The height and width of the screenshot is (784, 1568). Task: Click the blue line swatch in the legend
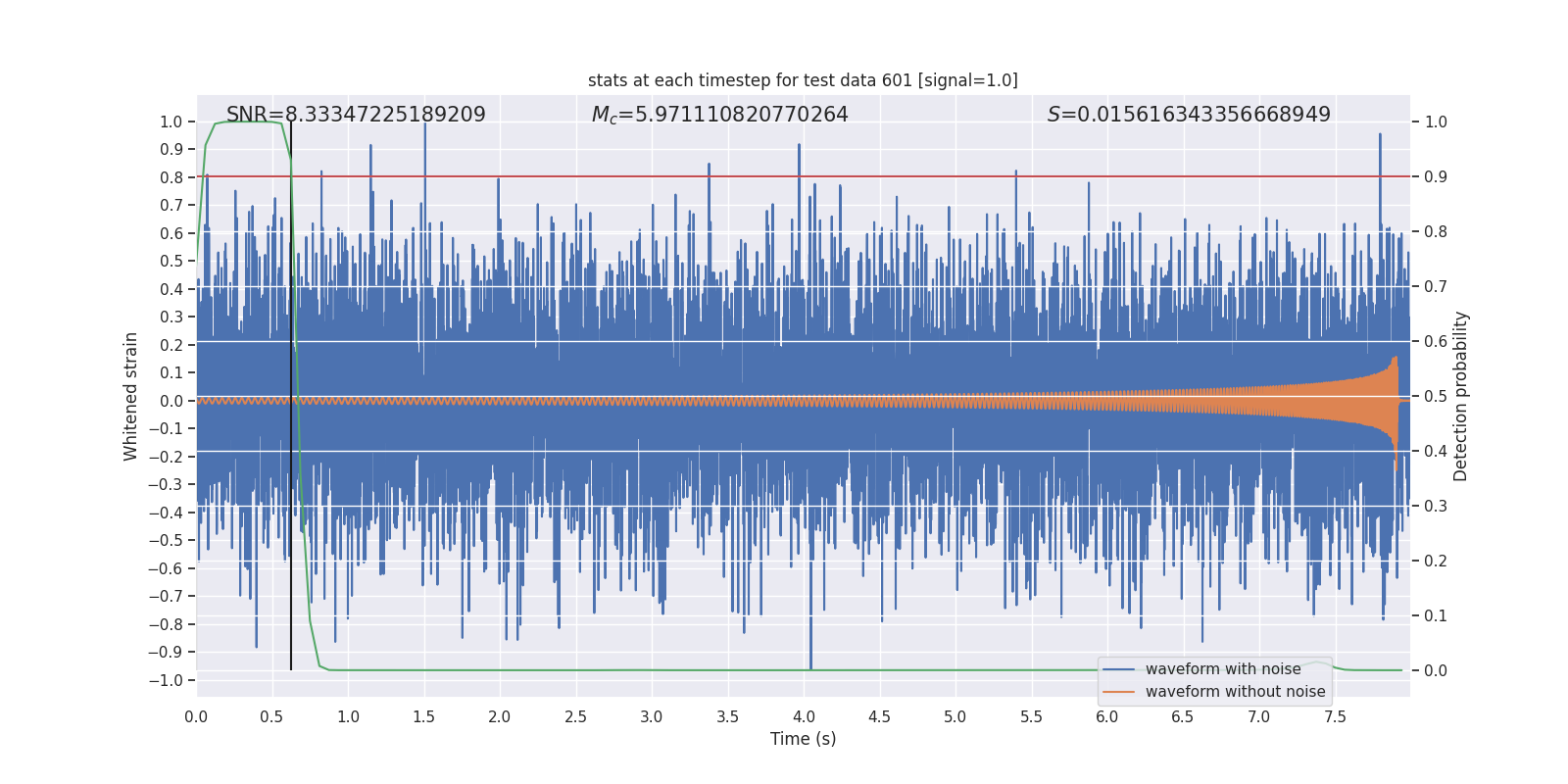point(1118,669)
